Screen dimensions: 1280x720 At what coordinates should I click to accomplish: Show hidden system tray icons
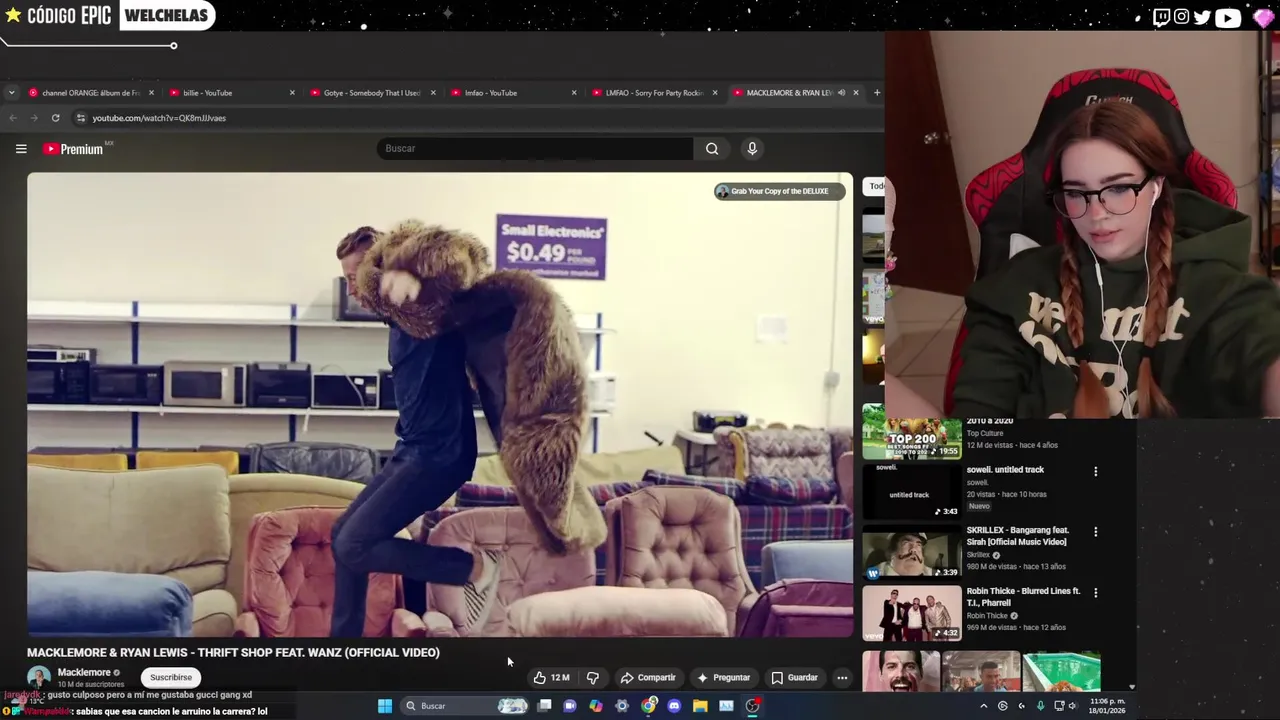point(984,706)
